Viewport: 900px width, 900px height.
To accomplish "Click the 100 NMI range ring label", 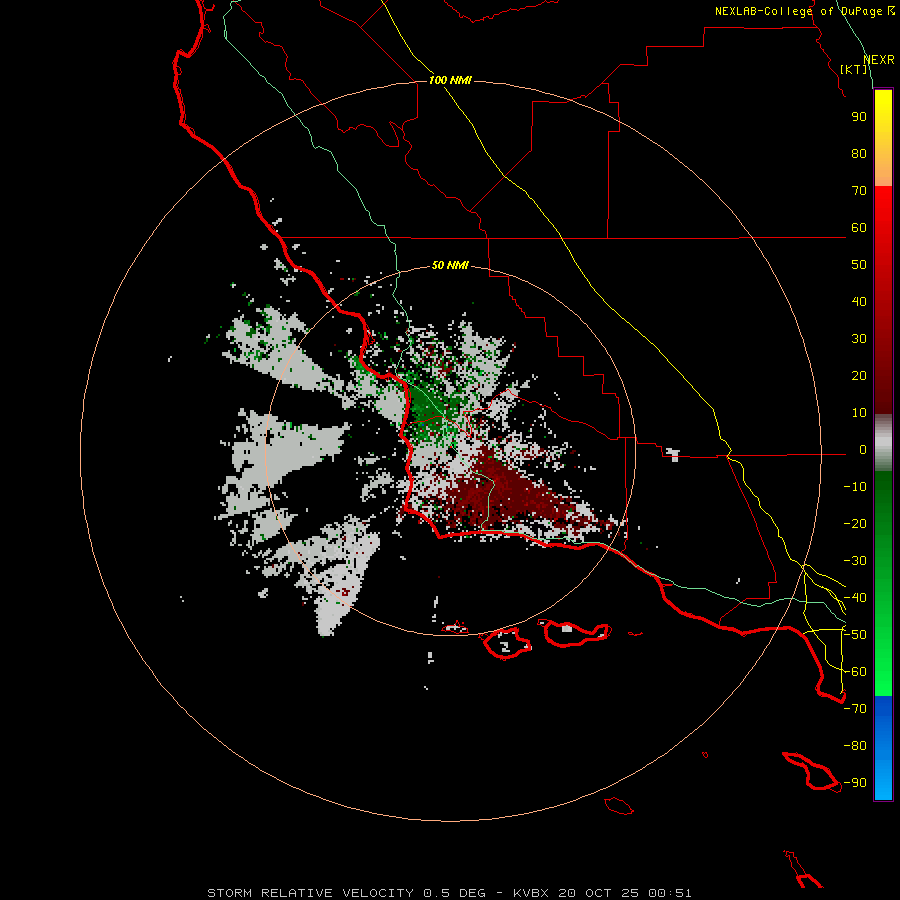I will point(450,80).
